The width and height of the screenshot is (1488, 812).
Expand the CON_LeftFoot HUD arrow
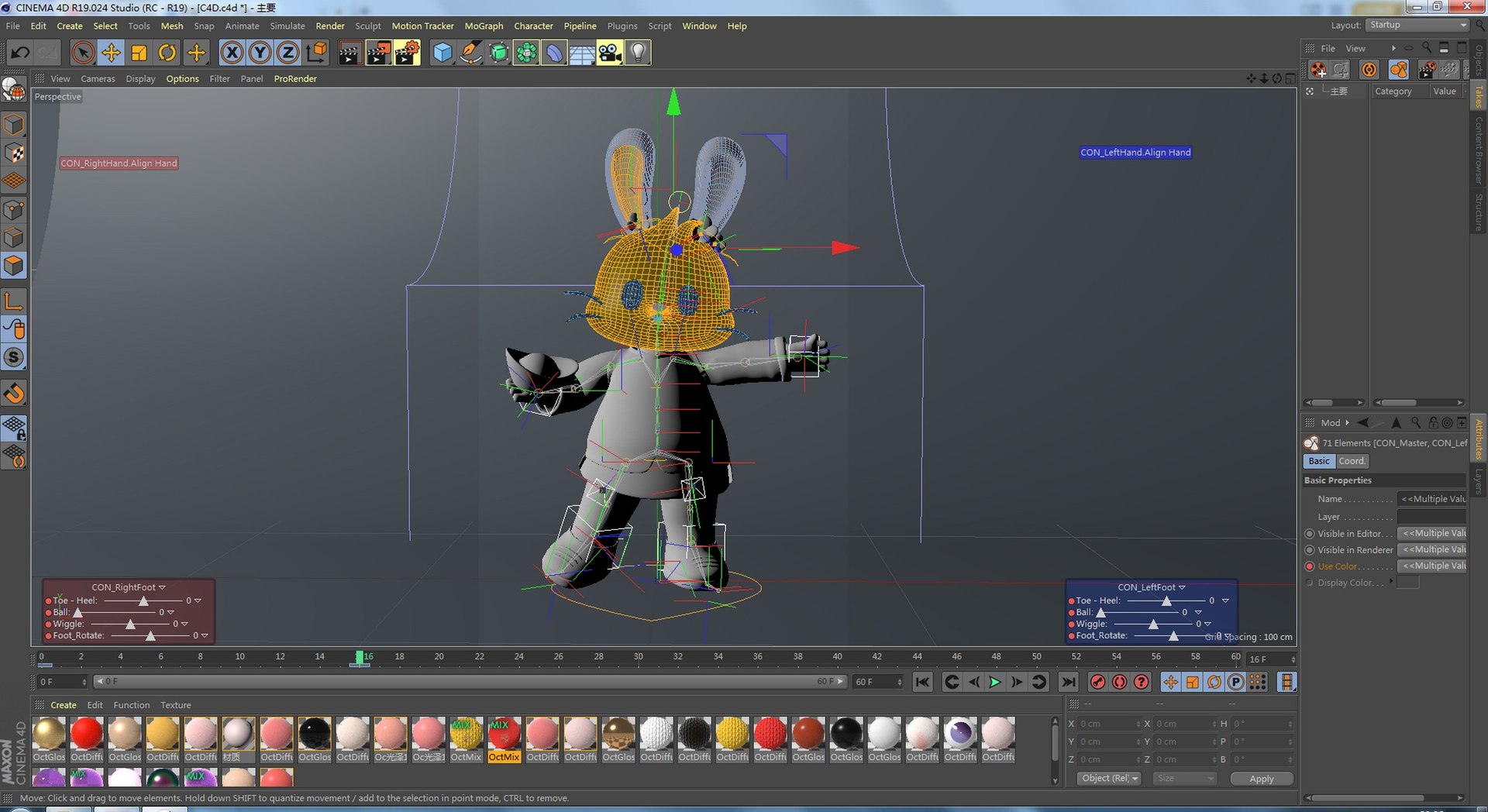[x=1182, y=587]
